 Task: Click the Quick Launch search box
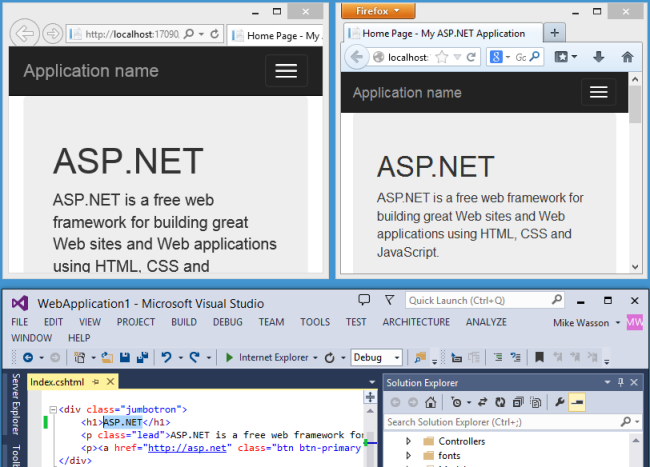484,300
